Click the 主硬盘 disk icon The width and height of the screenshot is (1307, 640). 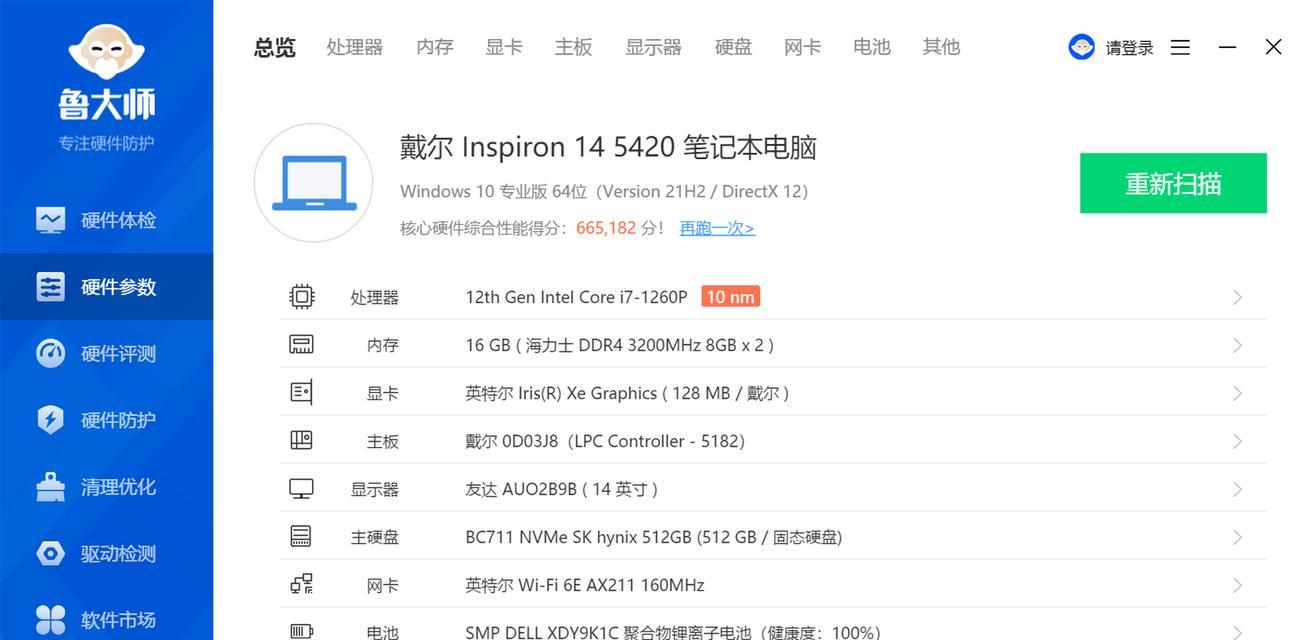click(x=301, y=537)
